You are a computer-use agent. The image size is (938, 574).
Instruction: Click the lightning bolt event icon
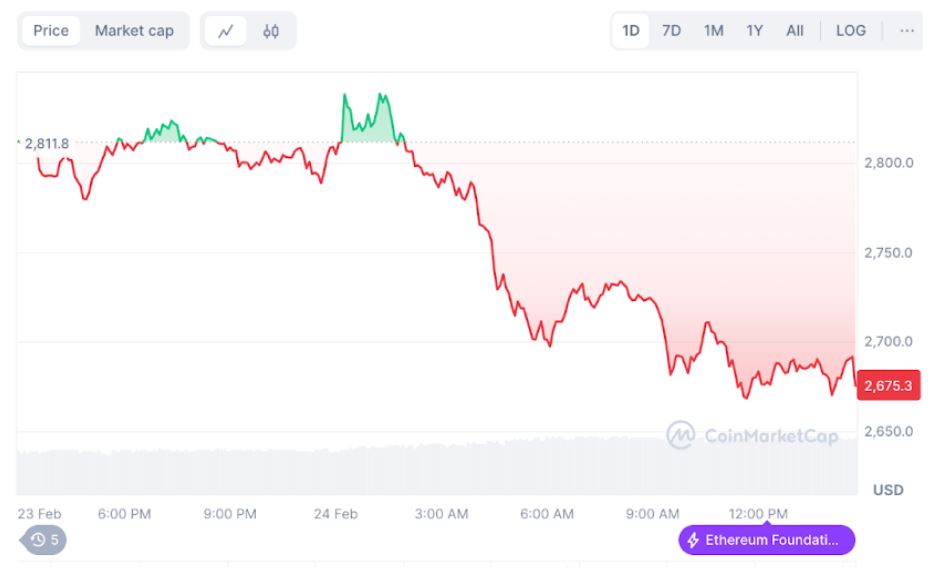pos(693,541)
